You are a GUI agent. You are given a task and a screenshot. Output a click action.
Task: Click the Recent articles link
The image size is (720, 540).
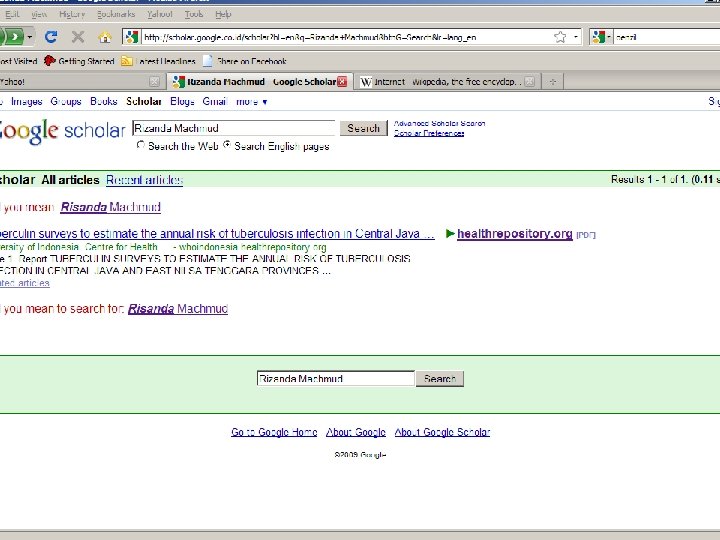click(145, 180)
